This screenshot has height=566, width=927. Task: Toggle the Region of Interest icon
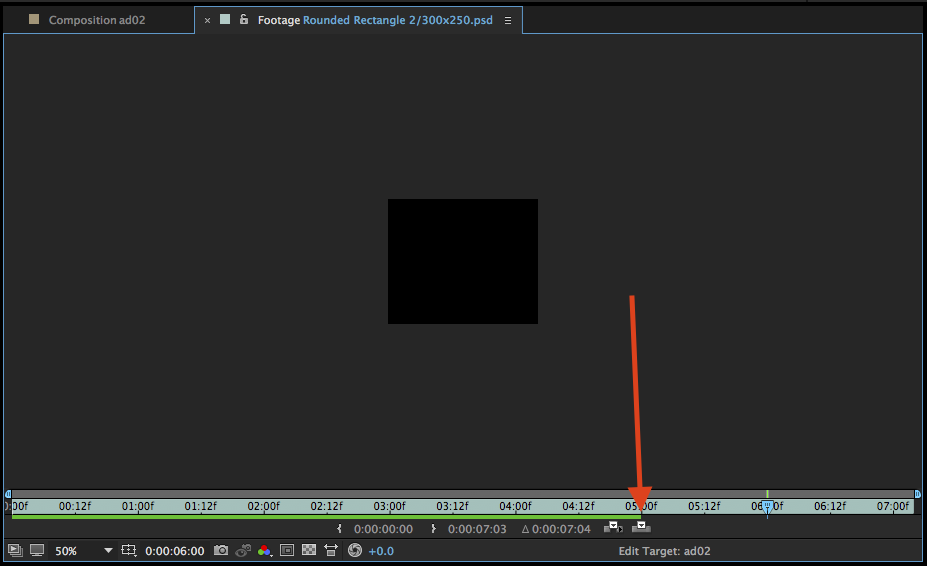click(x=287, y=551)
